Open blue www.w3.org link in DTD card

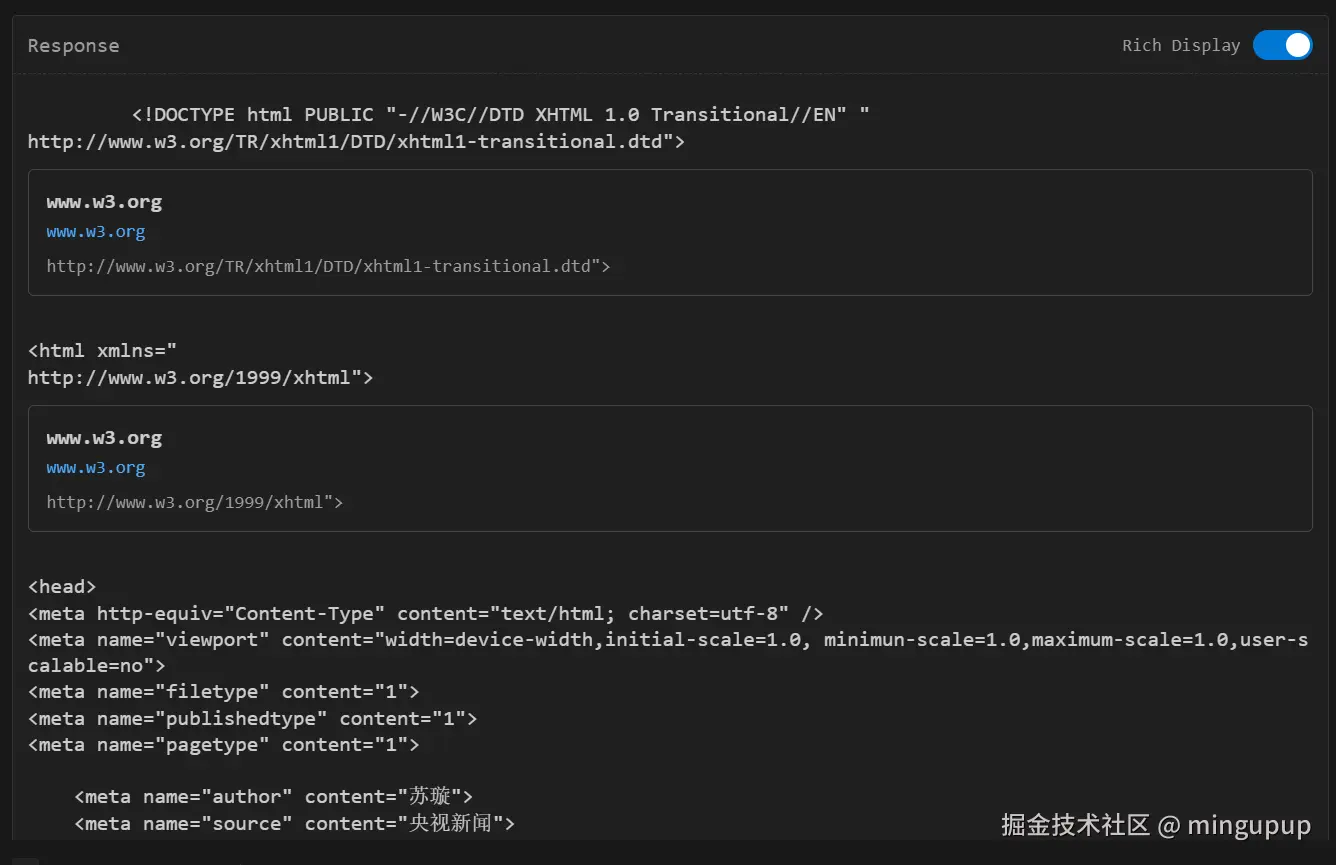tap(96, 232)
